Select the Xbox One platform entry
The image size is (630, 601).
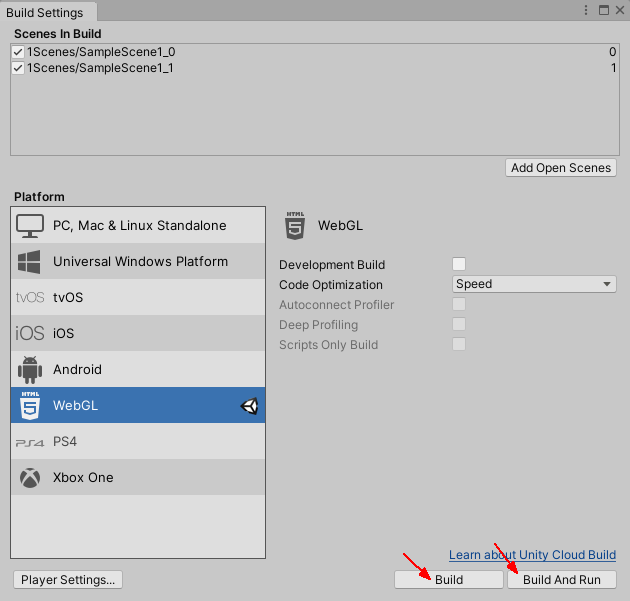coord(138,477)
